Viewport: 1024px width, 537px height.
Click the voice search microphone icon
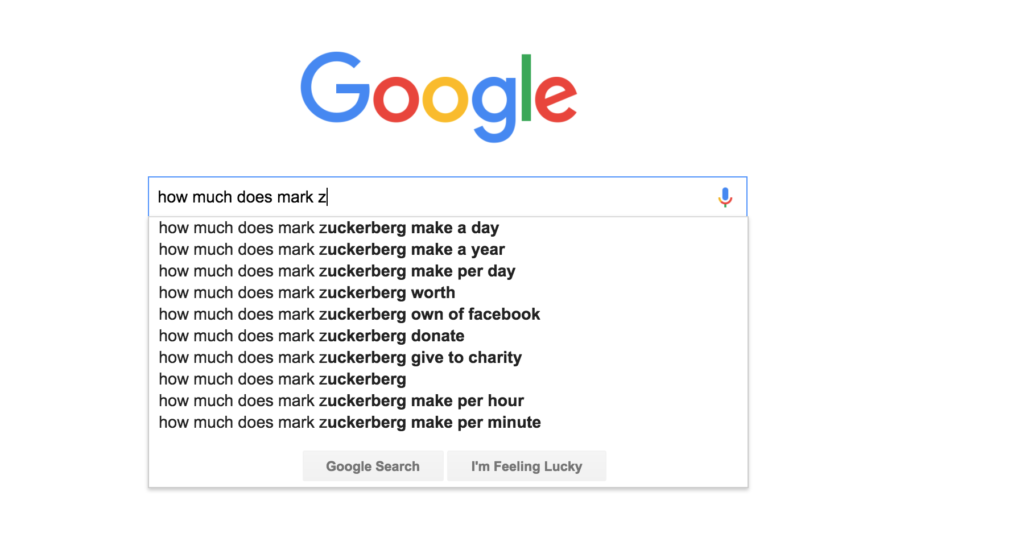[x=725, y=198]
